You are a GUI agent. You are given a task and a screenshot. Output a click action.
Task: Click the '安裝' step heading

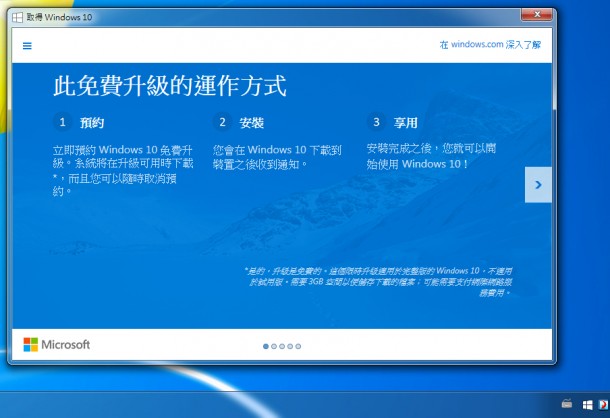[x=251, y=123]
